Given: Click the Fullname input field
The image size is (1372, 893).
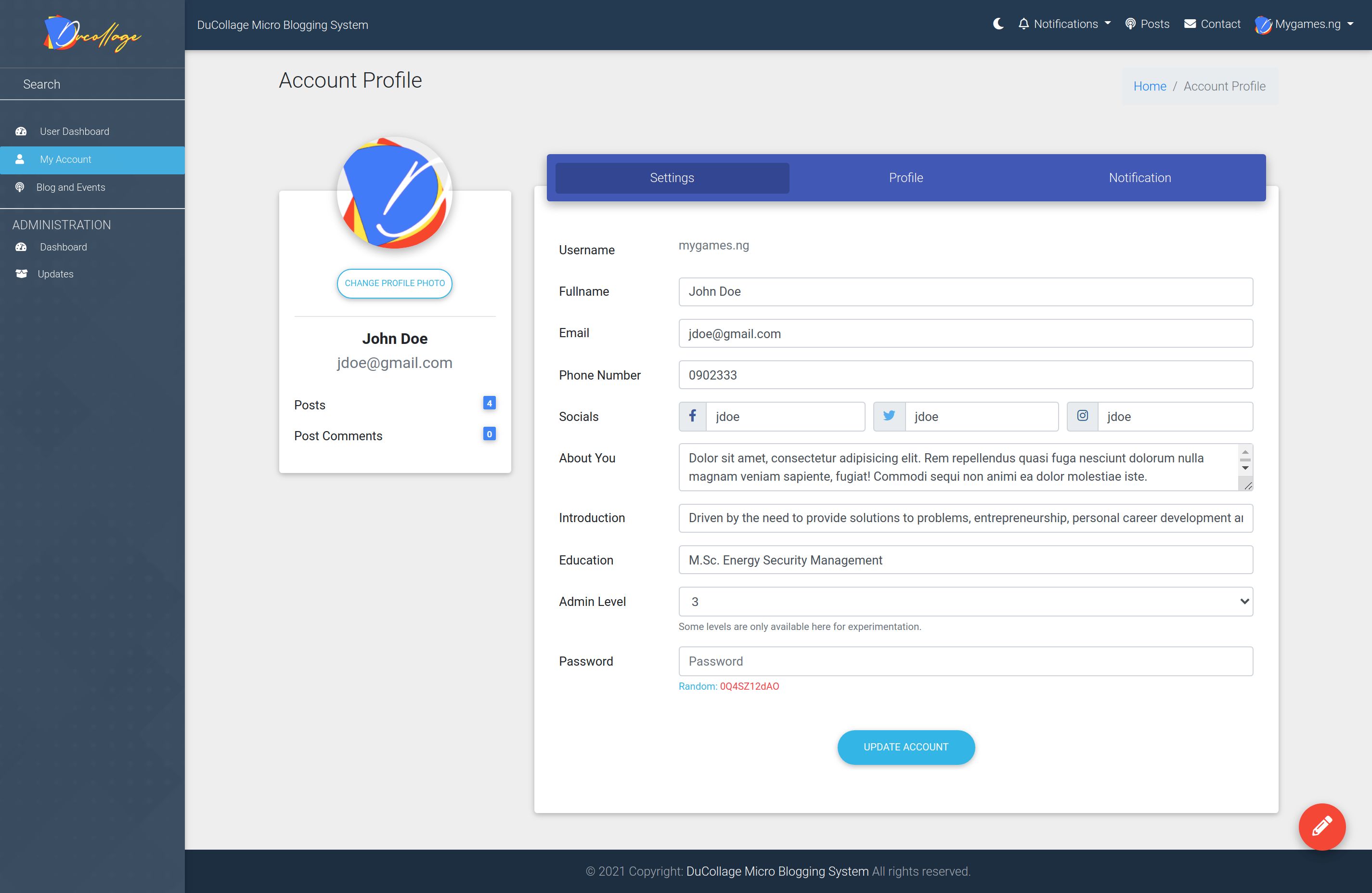Looking at the screenshot, I should click(x=966, y=292).
